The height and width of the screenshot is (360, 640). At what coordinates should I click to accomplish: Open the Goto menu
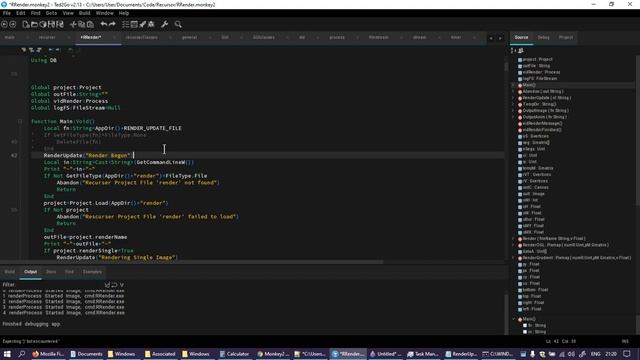(x=51, y=13)
